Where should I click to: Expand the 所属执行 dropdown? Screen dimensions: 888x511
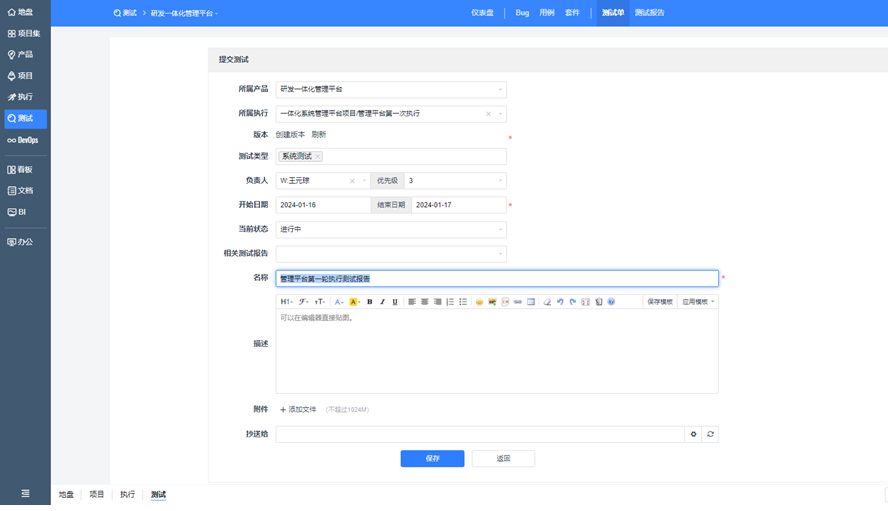pyautogui.click(x=500, y=114)
